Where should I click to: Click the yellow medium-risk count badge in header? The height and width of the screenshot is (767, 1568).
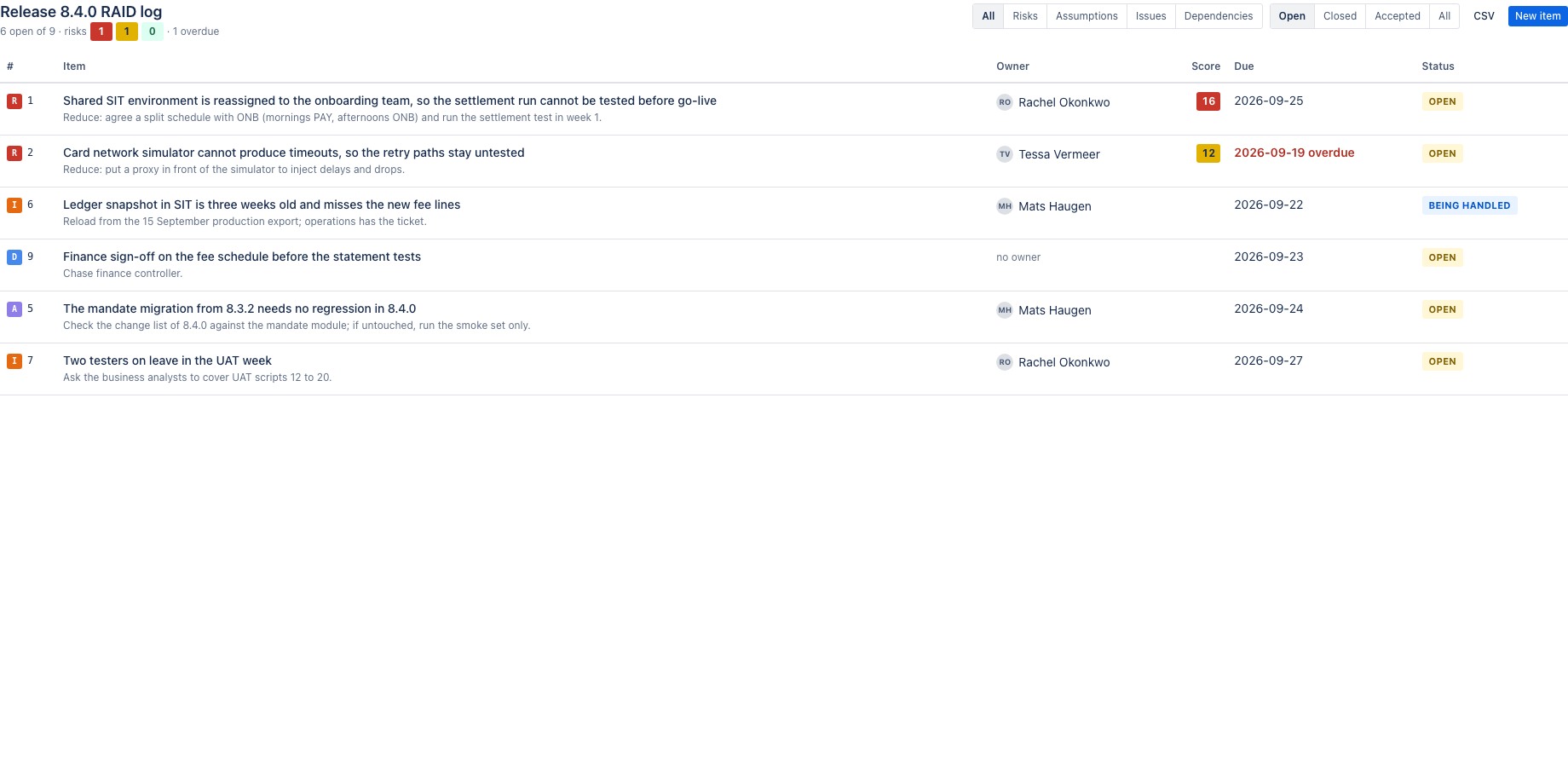[127, 32]
